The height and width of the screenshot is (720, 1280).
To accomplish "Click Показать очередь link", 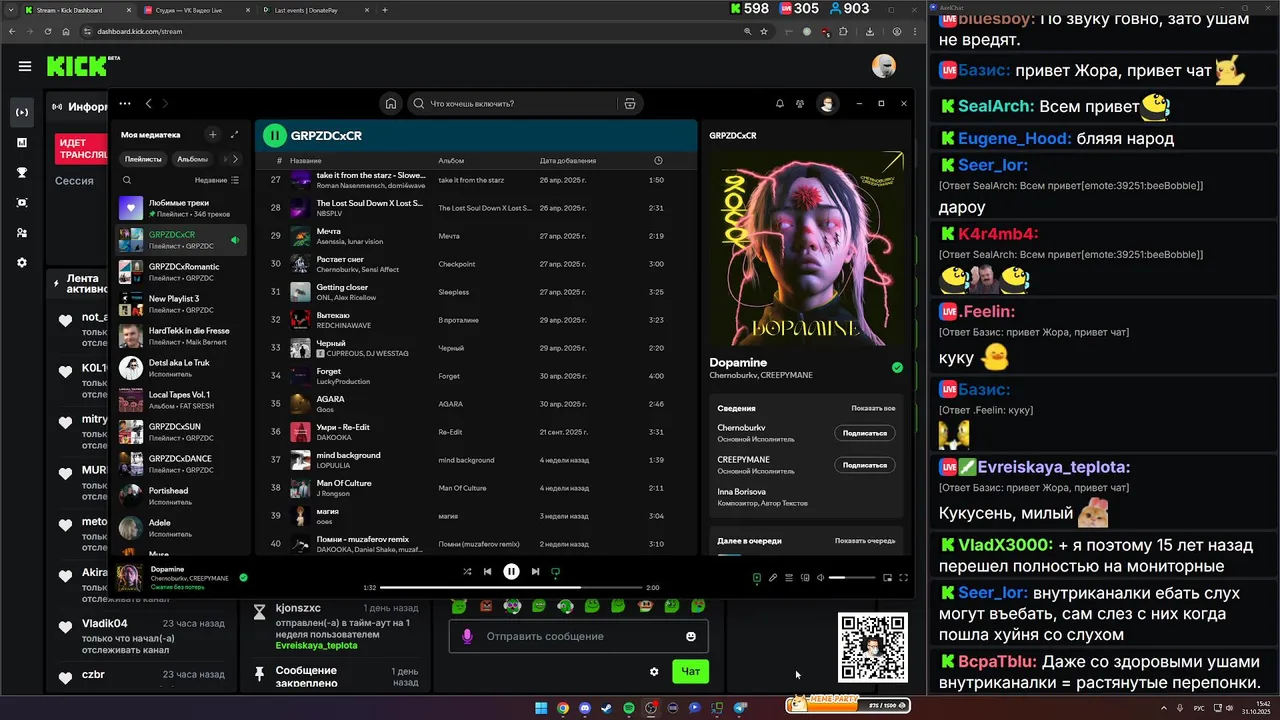I will pyautogui.click(x=865, y=540).
